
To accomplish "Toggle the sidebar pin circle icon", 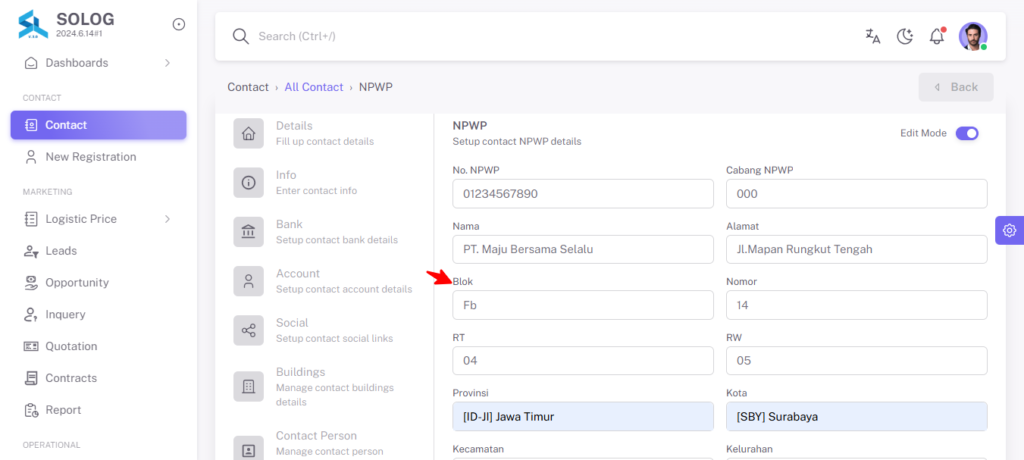I will tap(178, 24).
